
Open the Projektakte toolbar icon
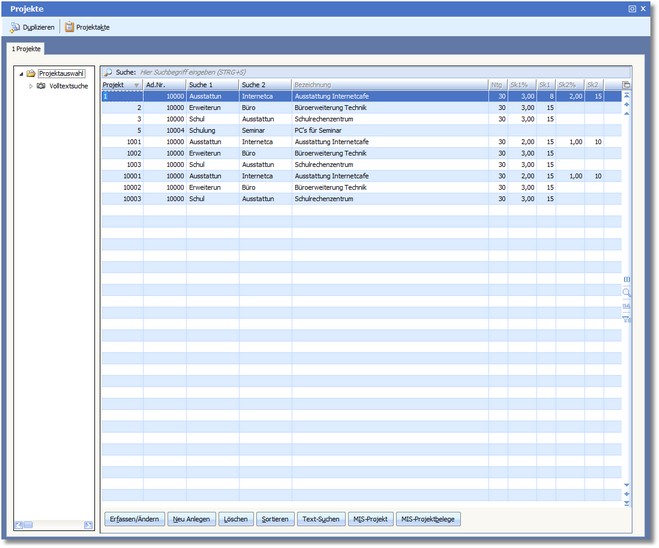click(x=70, y=27)
